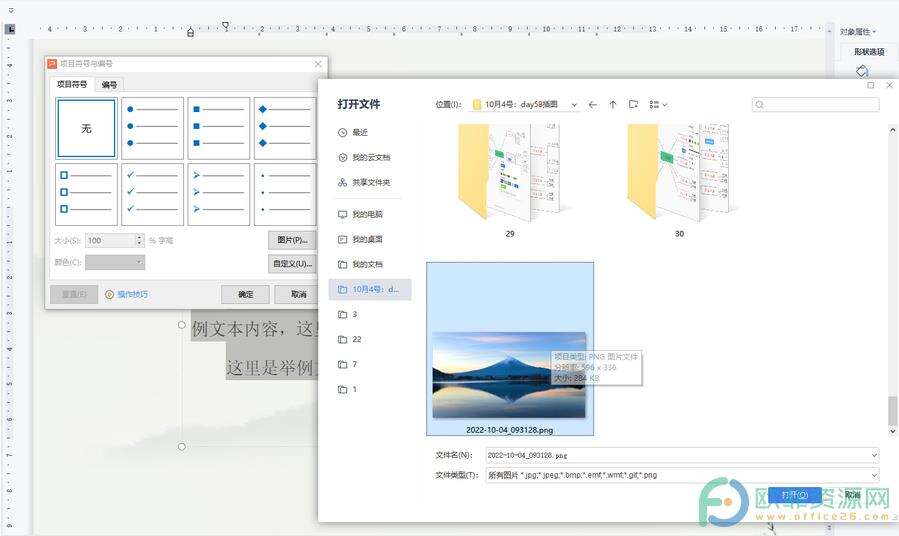Click the first-line indent marker on the ruler
The height and width of the screenshot is (536, 899).
[x=226, y=26]
